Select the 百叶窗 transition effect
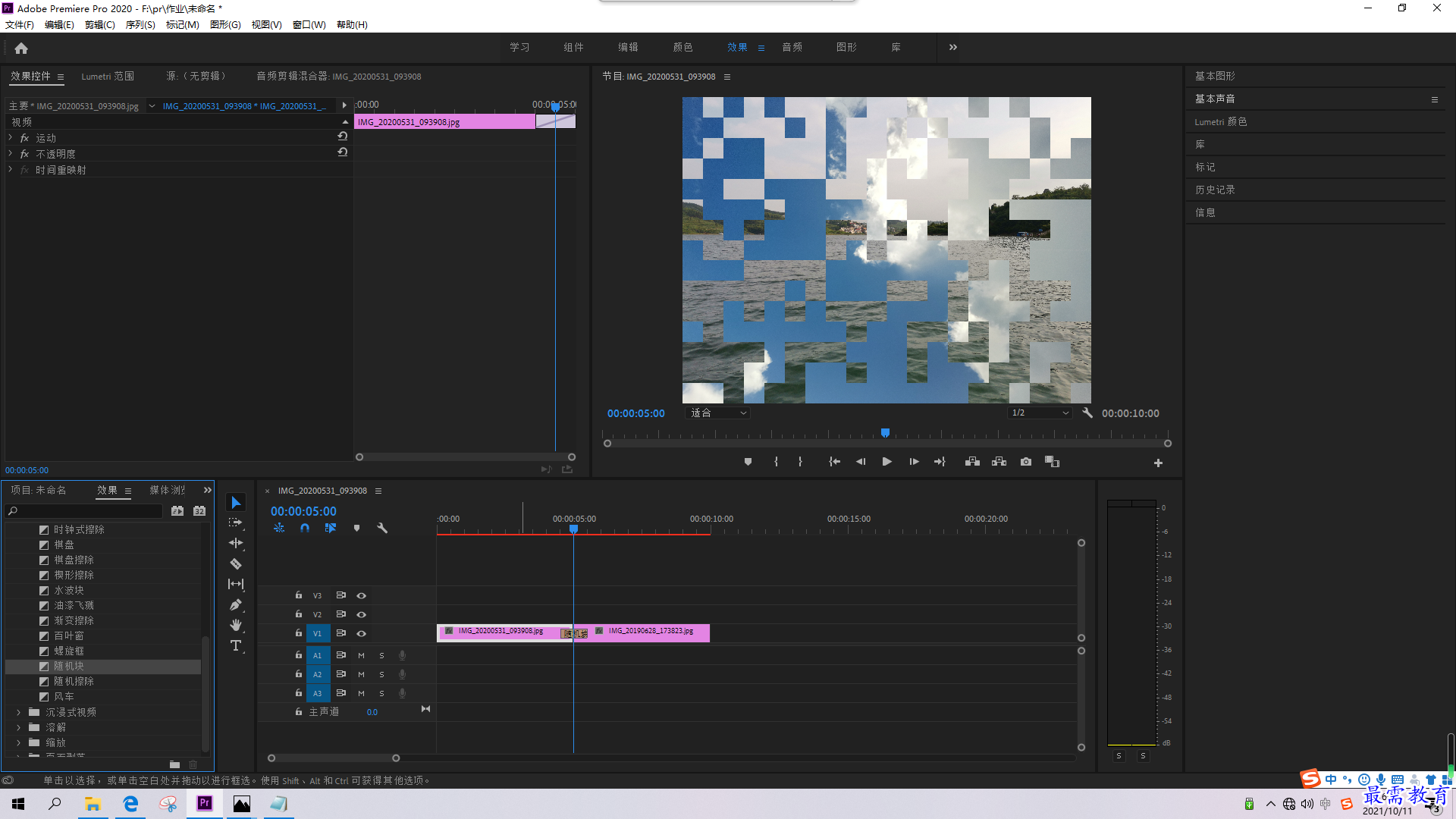 (x=69, y=635)
